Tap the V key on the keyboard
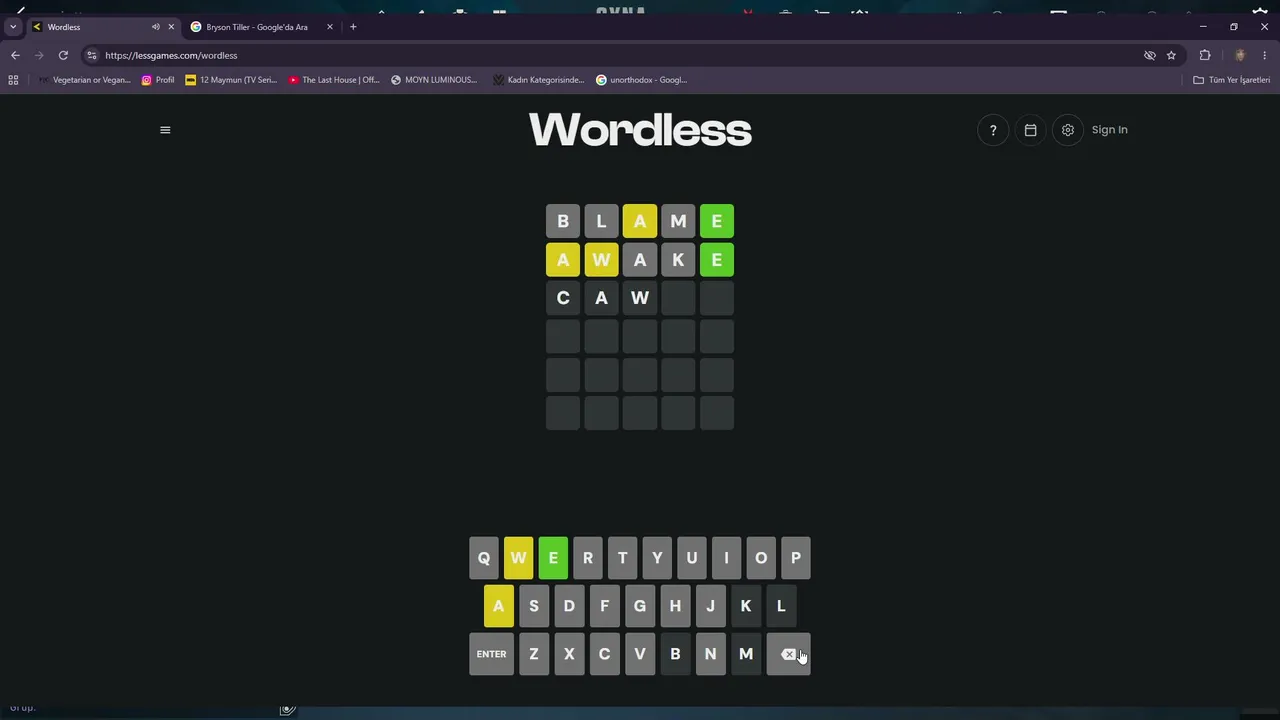 pos(640,654)
